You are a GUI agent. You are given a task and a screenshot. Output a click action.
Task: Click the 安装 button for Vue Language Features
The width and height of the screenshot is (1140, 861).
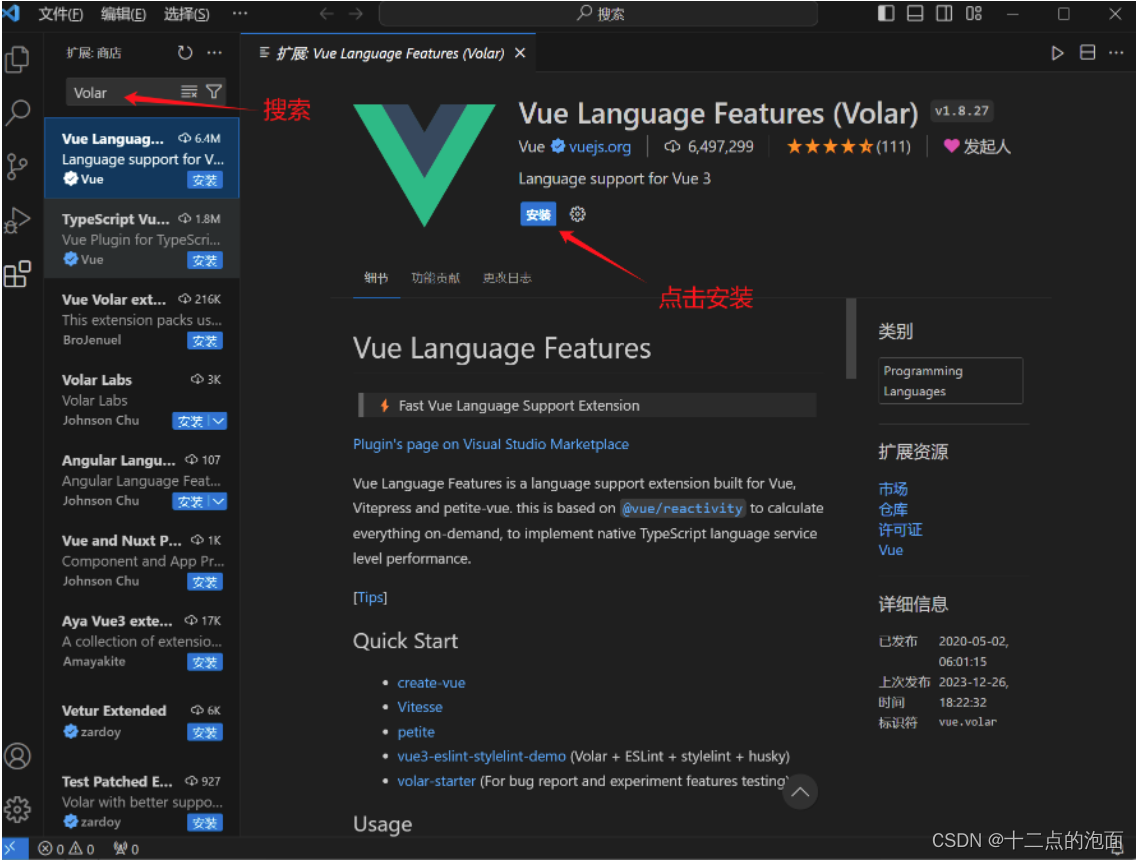[538, 213]
